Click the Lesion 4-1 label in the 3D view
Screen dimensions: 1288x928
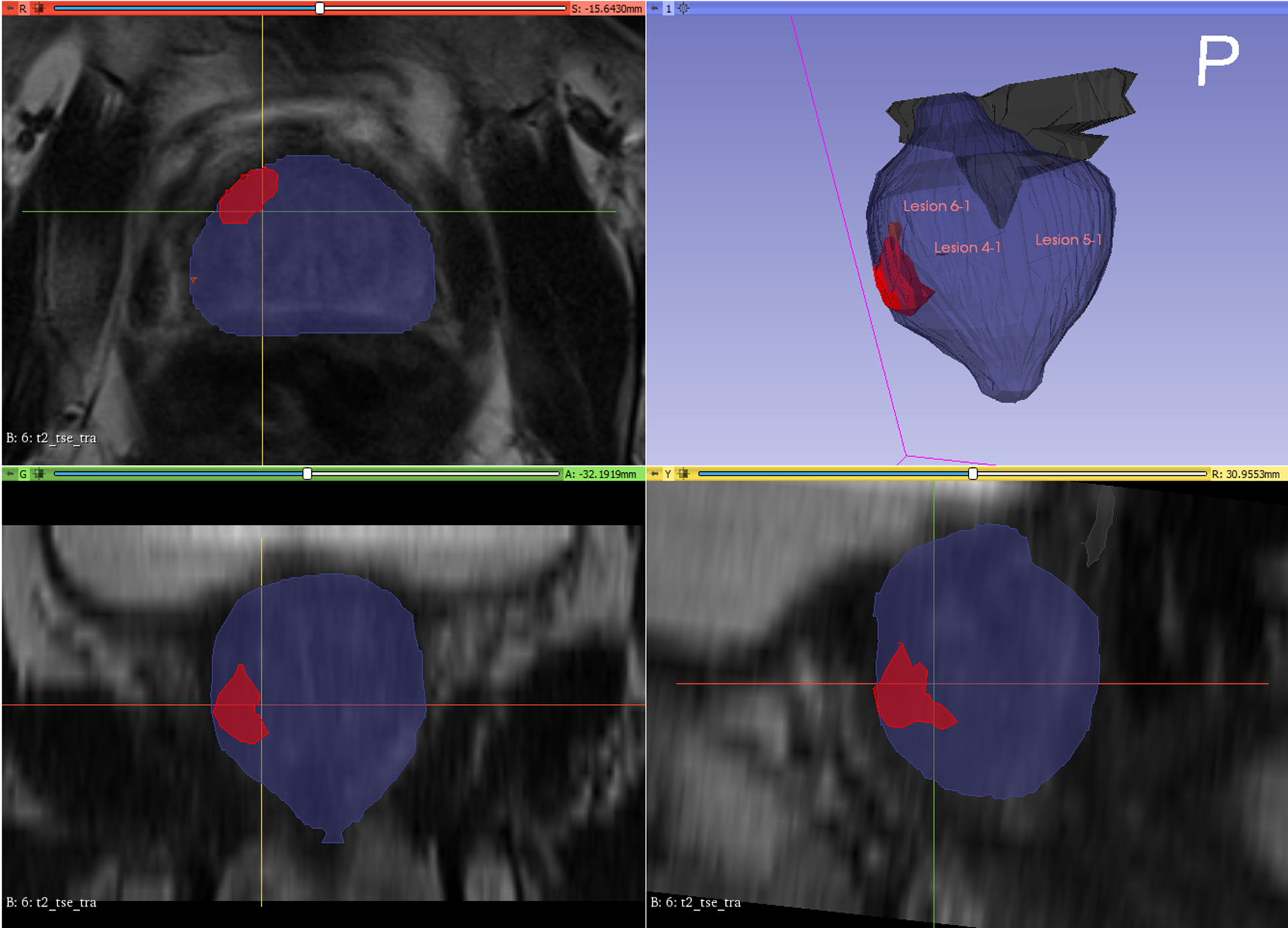[967, 247]
